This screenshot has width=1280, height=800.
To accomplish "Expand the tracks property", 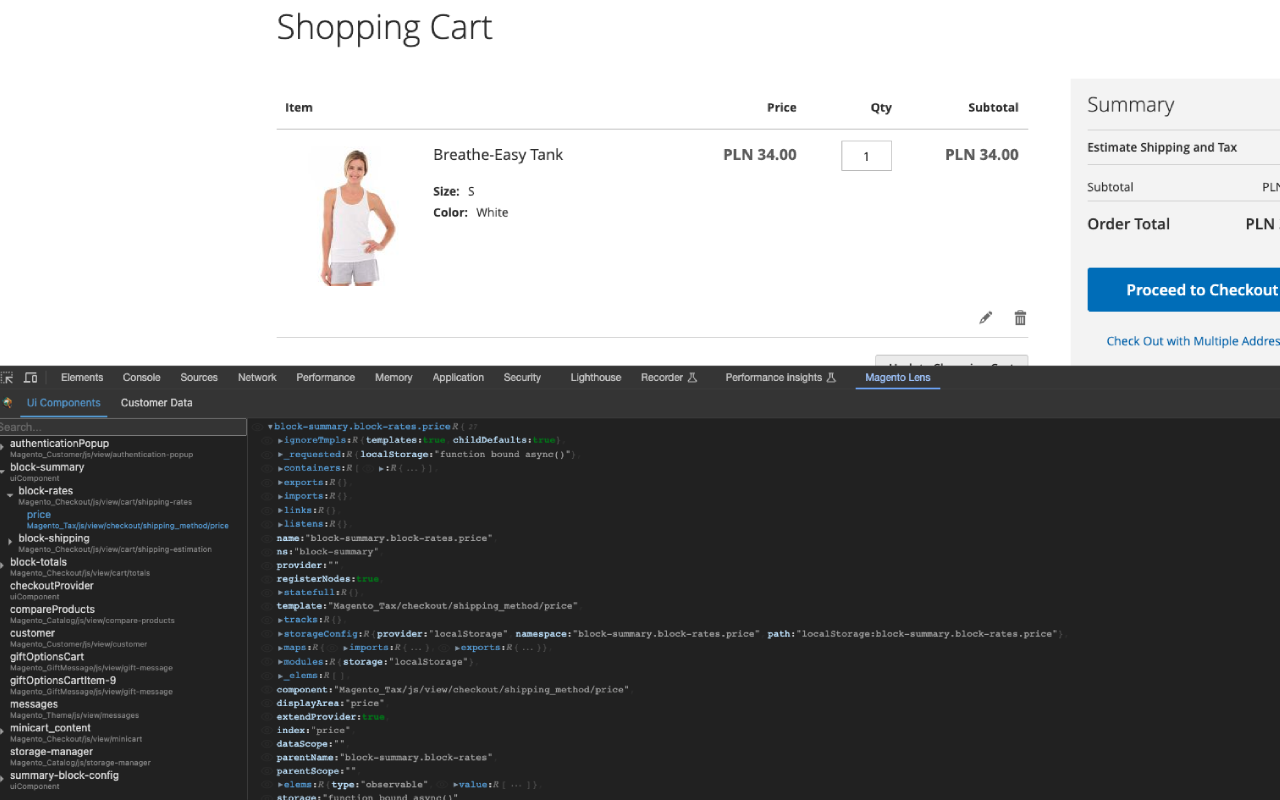I will (x=280, y=620).
